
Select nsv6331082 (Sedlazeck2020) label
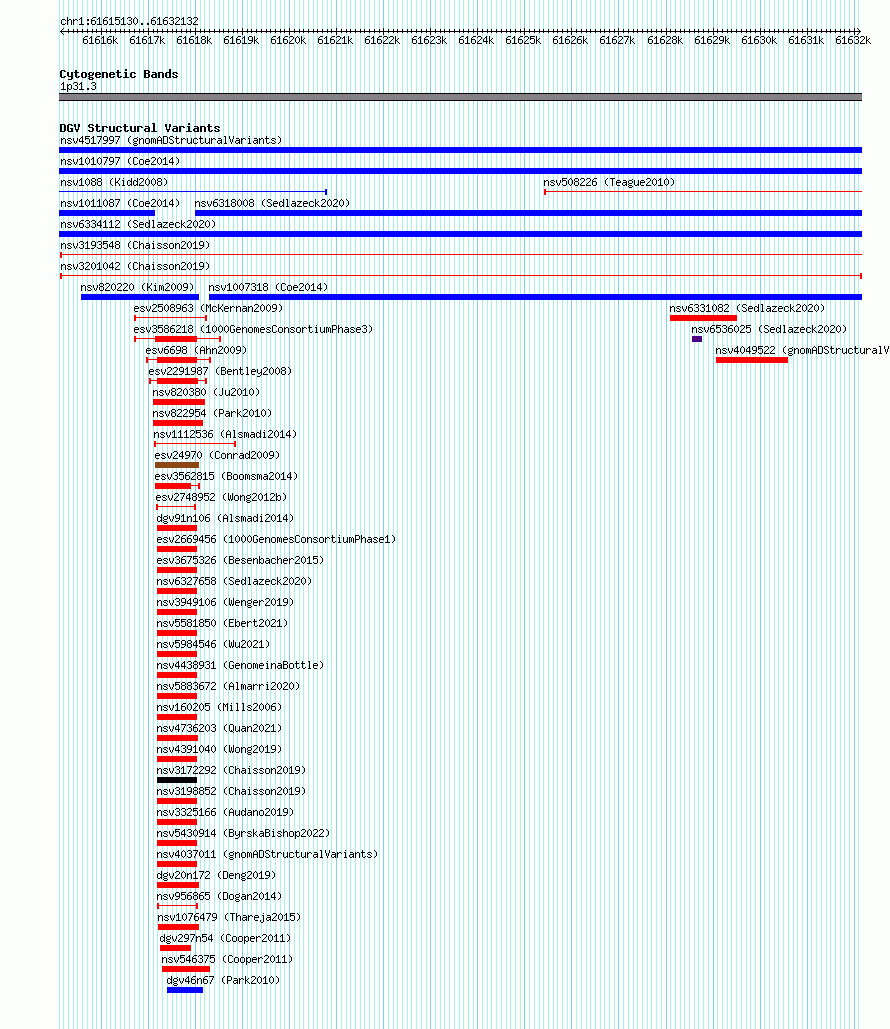pos(747,308)
